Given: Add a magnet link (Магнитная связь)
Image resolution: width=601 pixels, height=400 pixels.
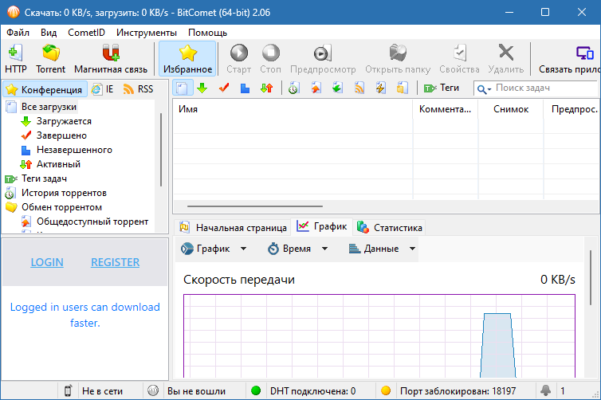Looking at the screenshot, I should coord(111,59).
